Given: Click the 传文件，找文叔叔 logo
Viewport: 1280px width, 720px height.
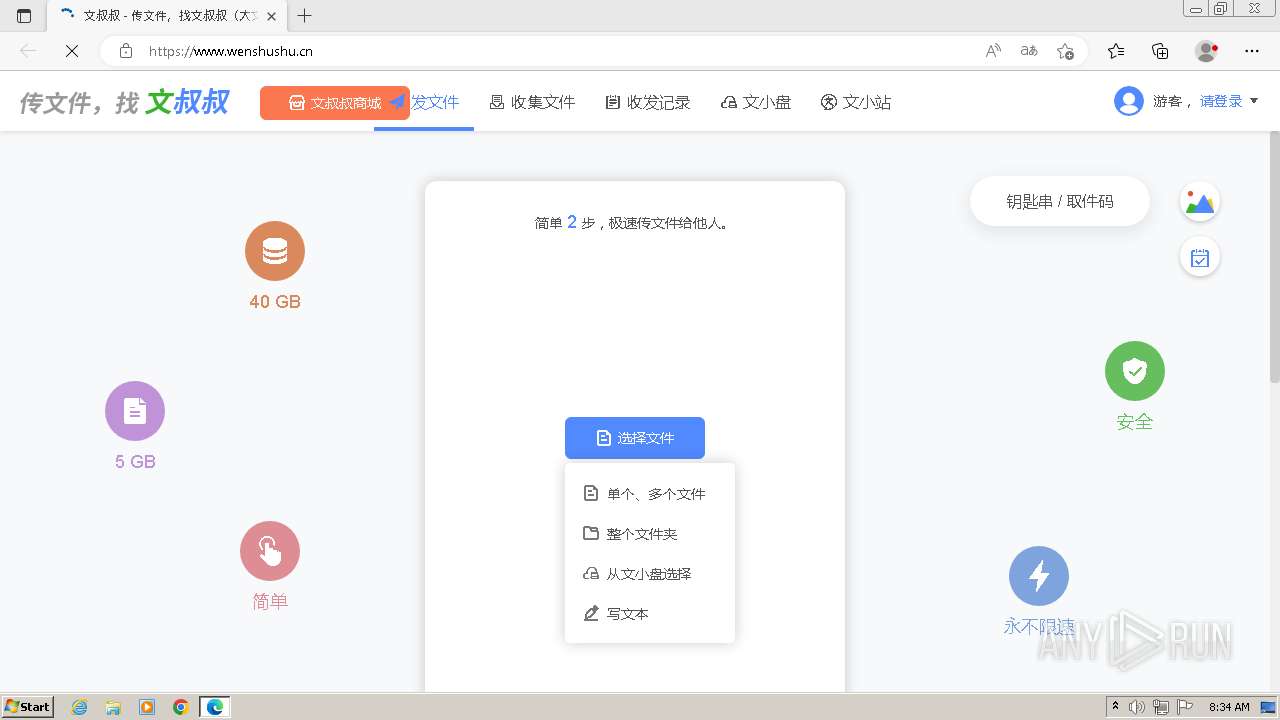Looking at the screenshot, I should coord(125,102).
